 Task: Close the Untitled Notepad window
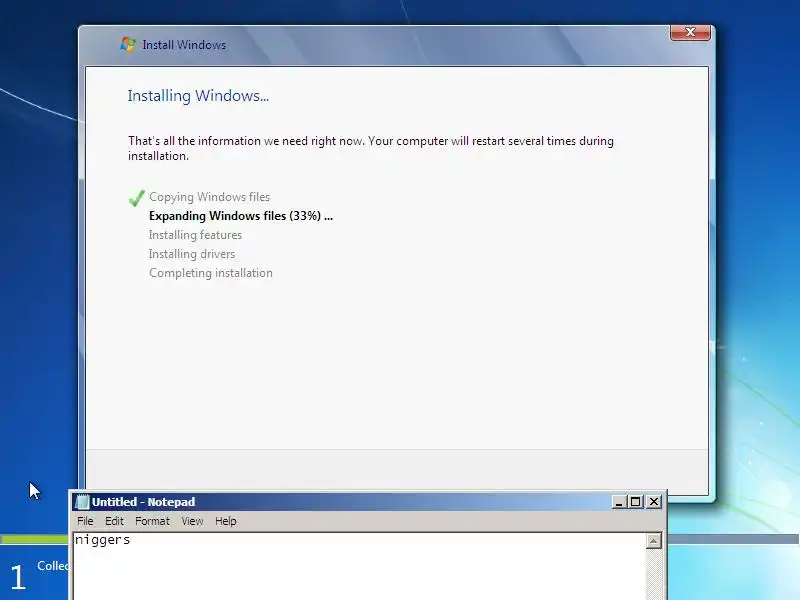pyautogui.click(x=654, y=502)
